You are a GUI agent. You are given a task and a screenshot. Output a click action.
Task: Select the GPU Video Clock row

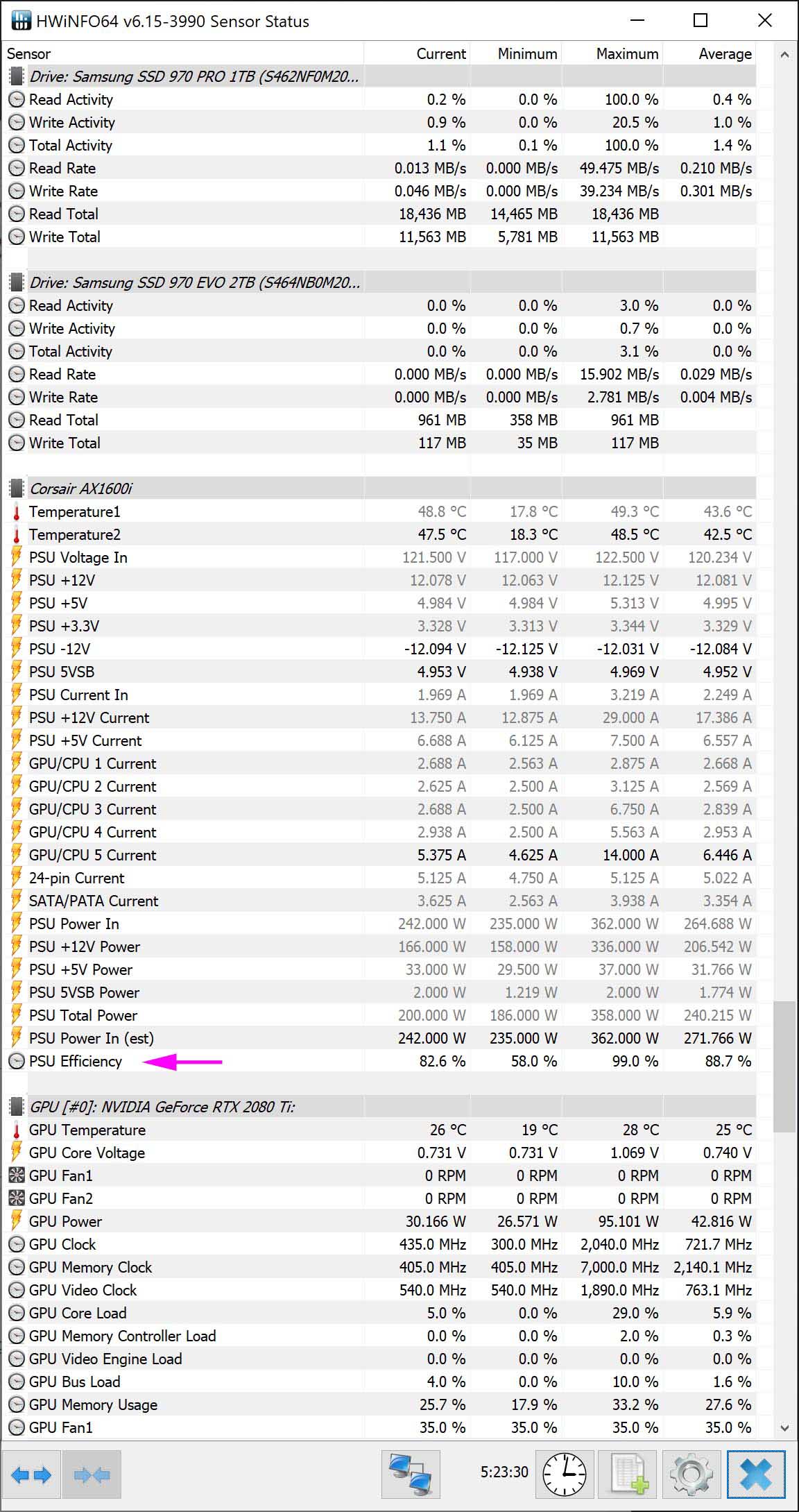pos(379,1290)
